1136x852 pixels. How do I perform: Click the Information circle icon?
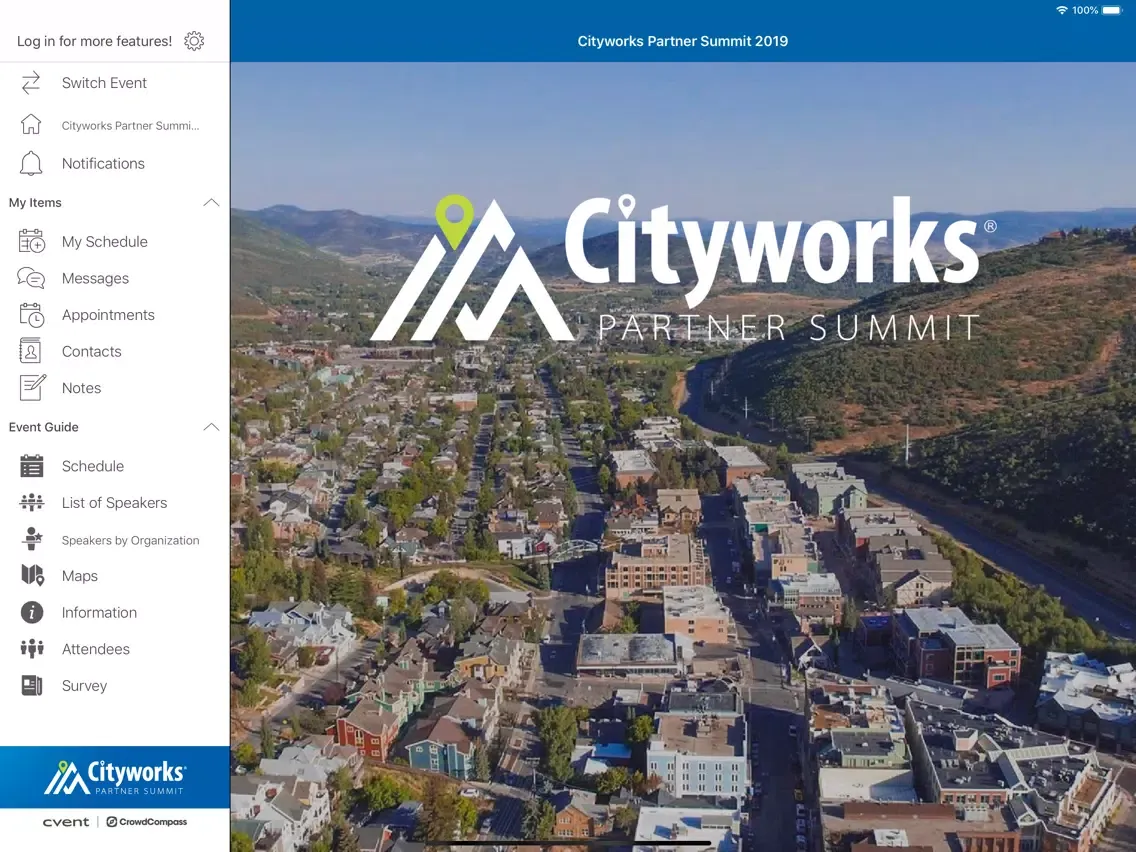(31, 613)
